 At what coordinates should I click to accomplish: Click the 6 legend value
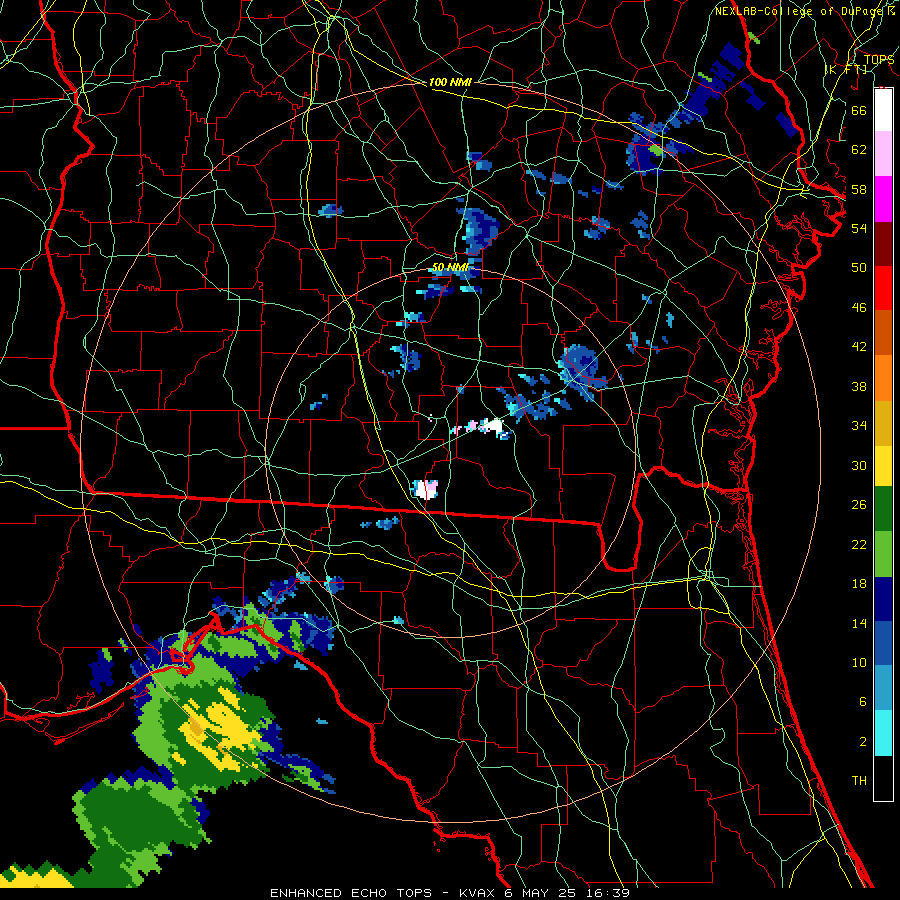(862, 702)
